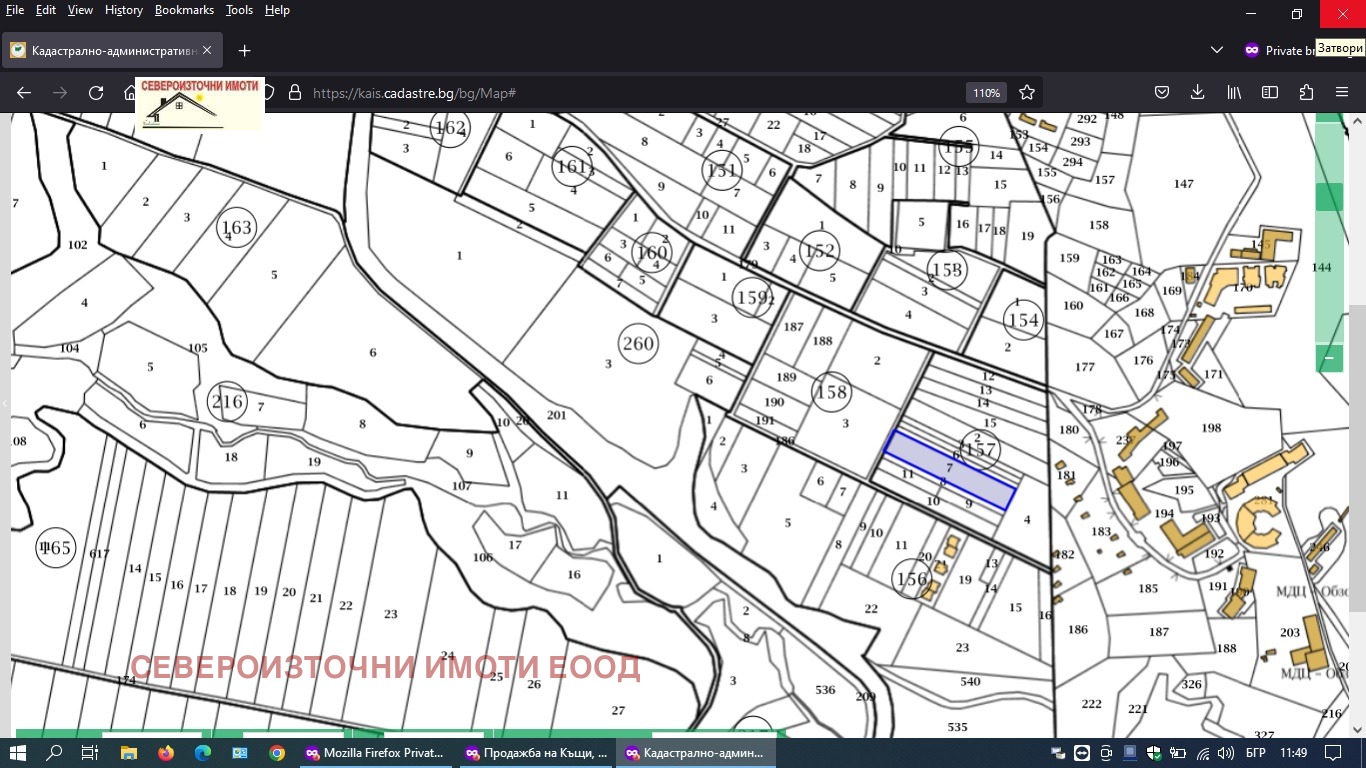Open the History menu
1366x768 pixels.
point(123,10)
